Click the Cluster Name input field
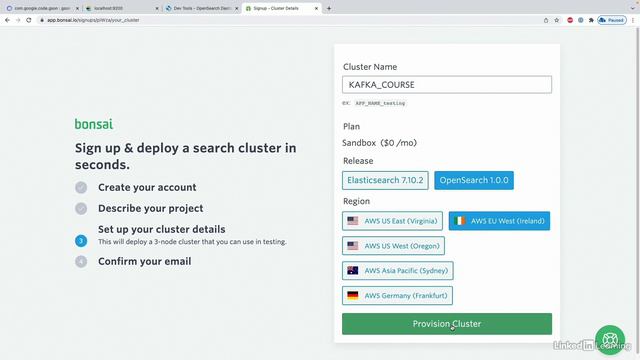 [x=447, y=84]
